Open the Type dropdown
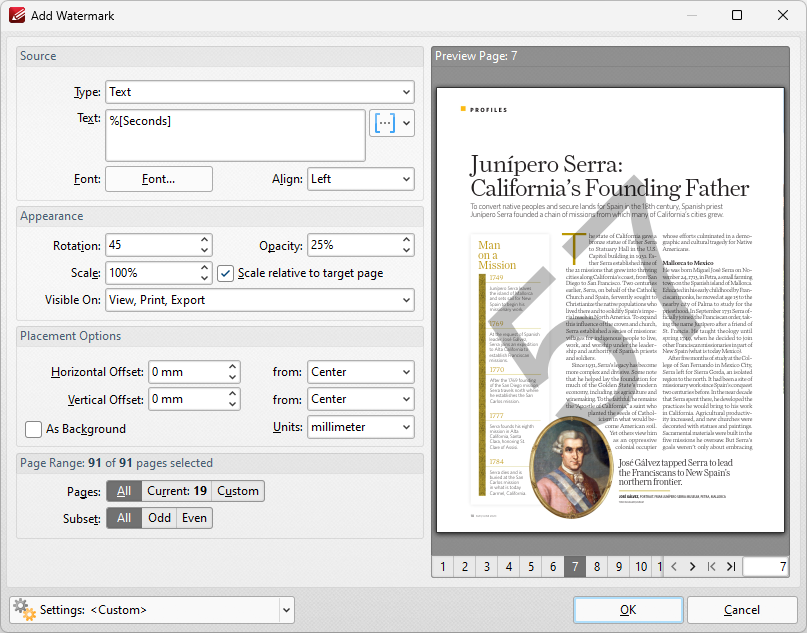Viewport: 807px width, 633px height. 260,92
